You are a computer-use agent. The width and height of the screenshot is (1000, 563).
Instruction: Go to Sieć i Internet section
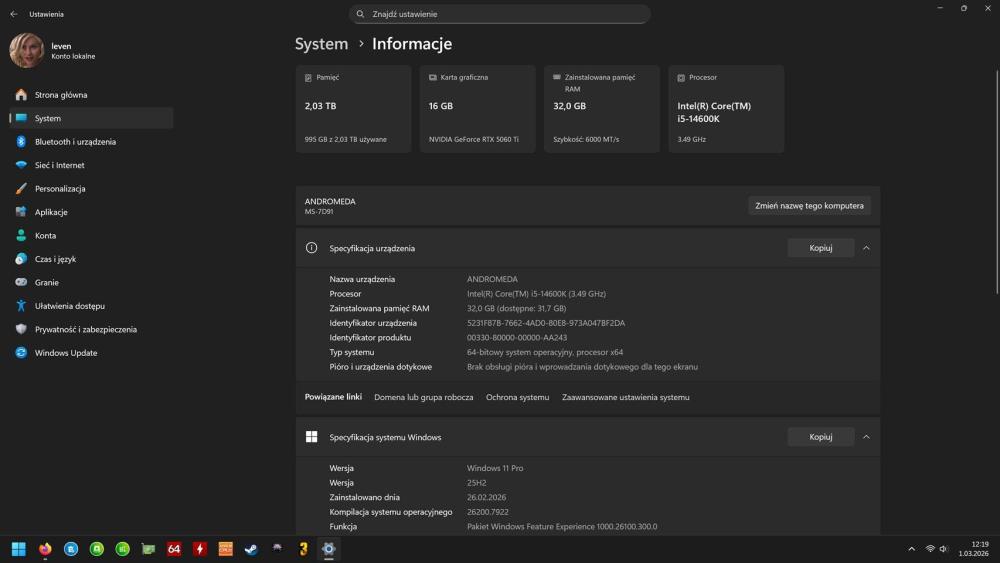(59, 165)
